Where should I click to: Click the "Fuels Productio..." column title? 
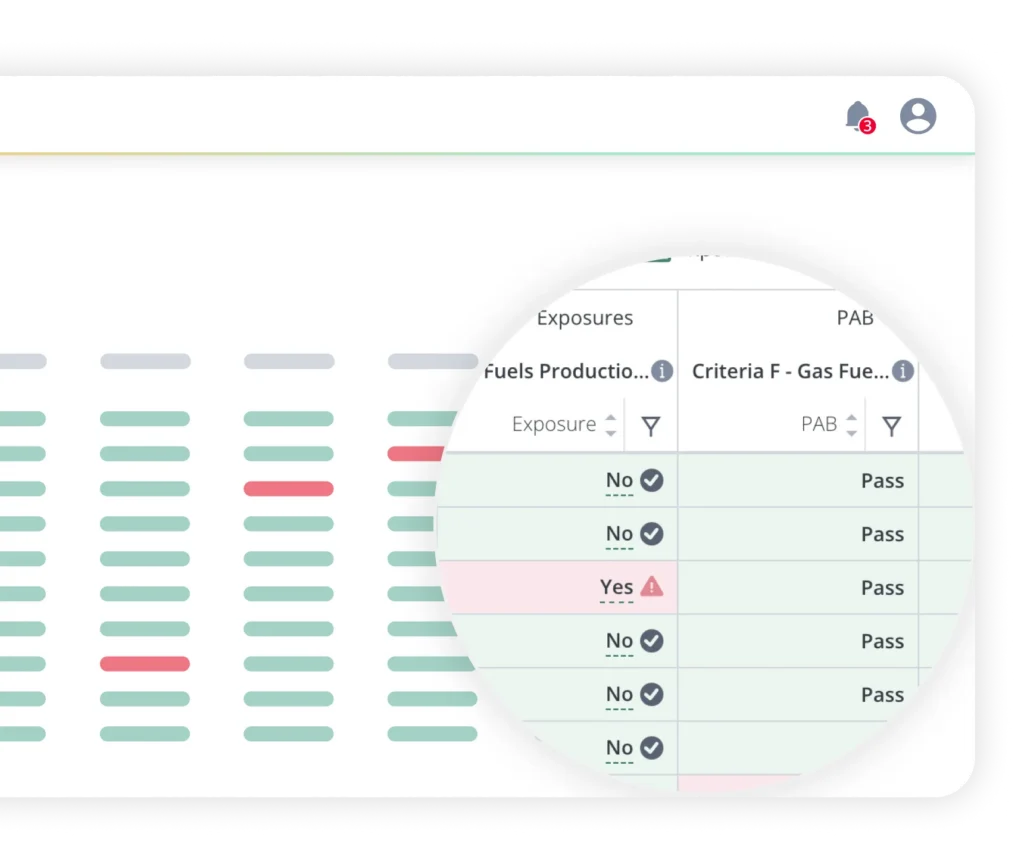click(x=566, y=371)
